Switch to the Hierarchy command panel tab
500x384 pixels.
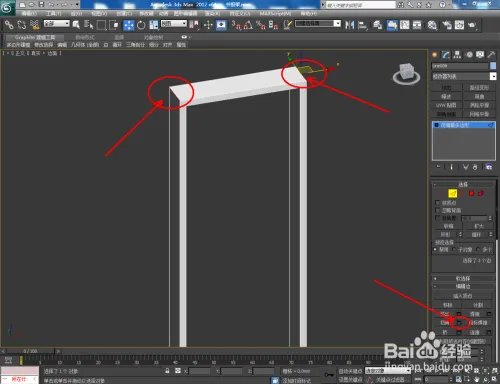click(457, 55)
